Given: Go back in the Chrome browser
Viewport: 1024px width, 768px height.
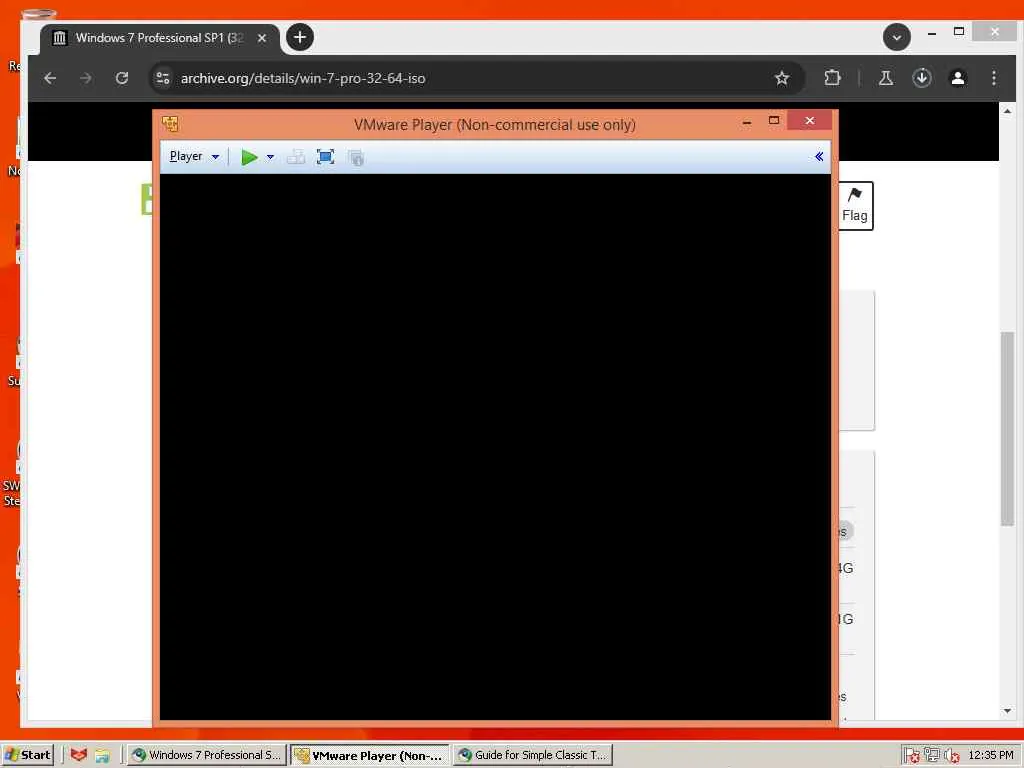Looking at the screenshot, I should click(50, 78).
